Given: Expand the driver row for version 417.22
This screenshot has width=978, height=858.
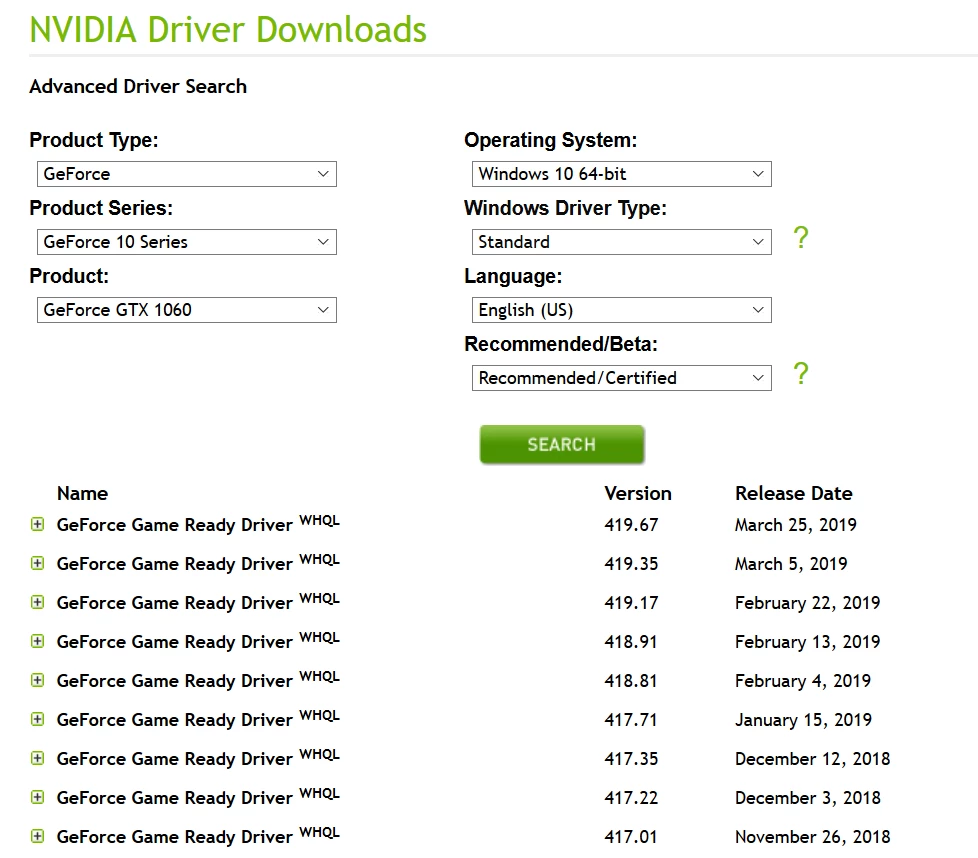Looking at the screenshot, I should (37, 798).
